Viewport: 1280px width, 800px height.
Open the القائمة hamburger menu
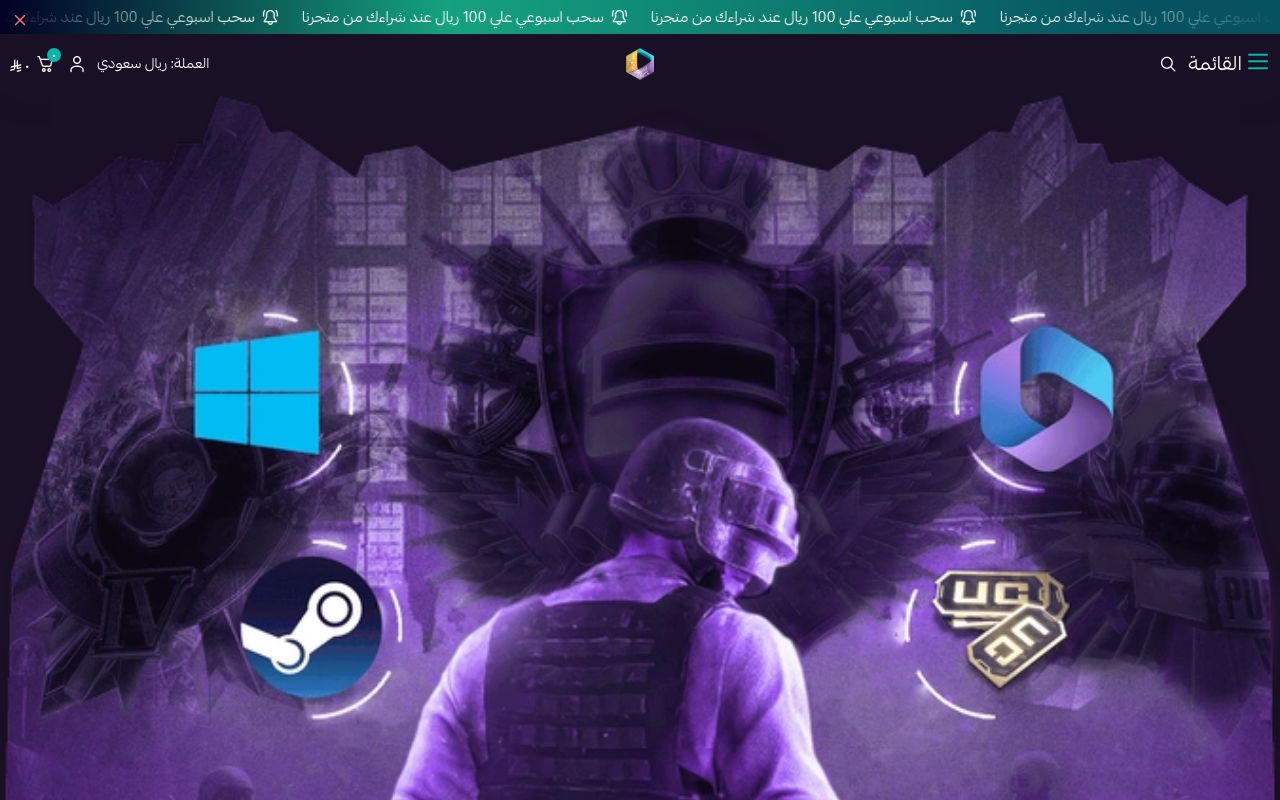[1258, 63]
